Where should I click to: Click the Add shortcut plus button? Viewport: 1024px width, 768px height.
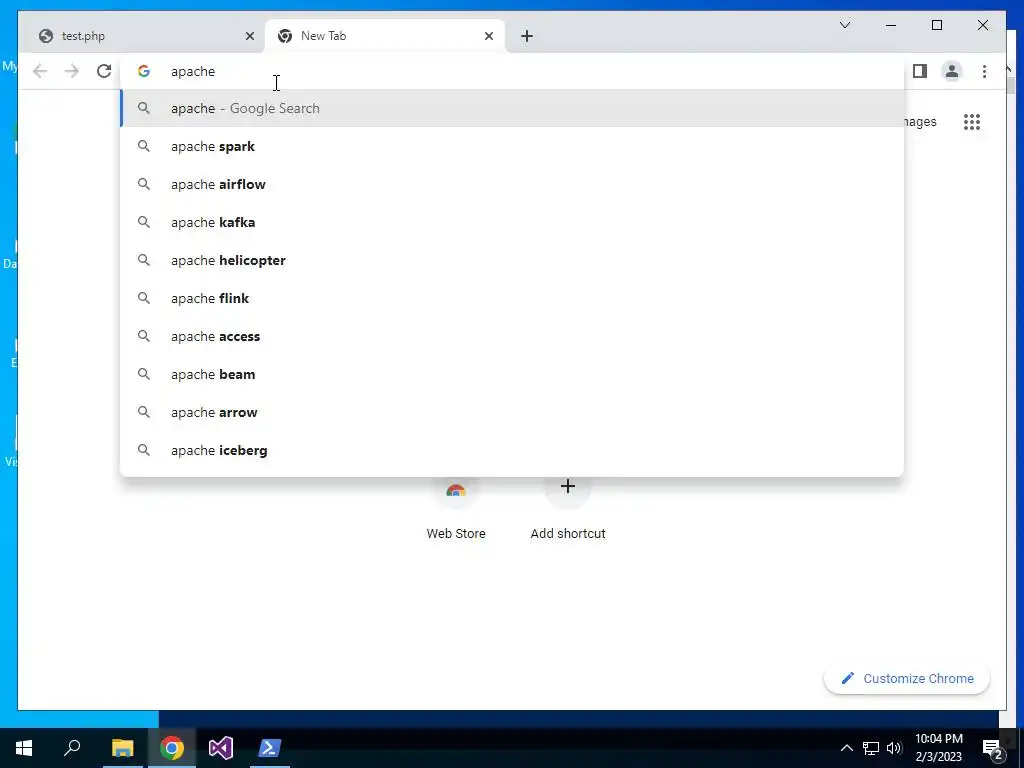568,487
